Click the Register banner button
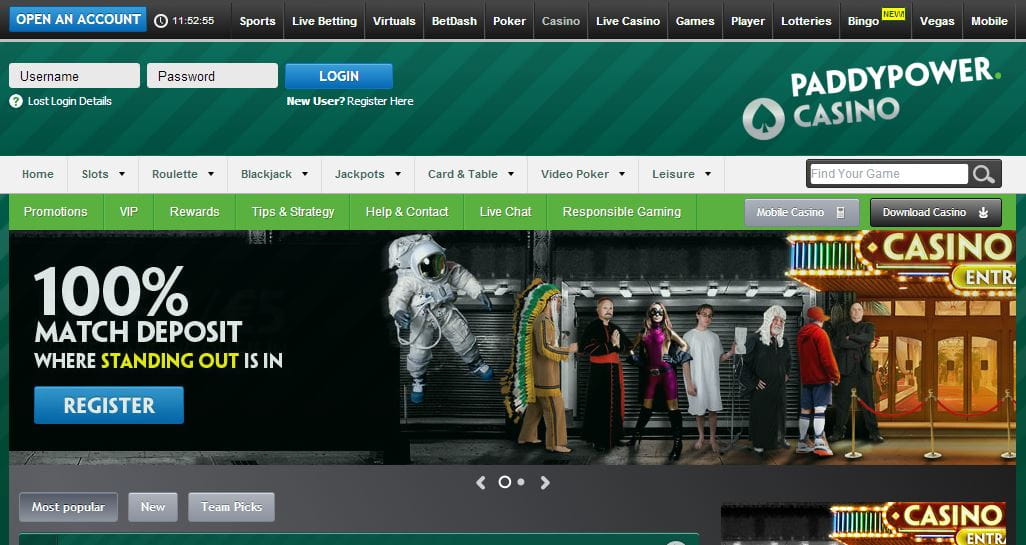 pos(109,405)
